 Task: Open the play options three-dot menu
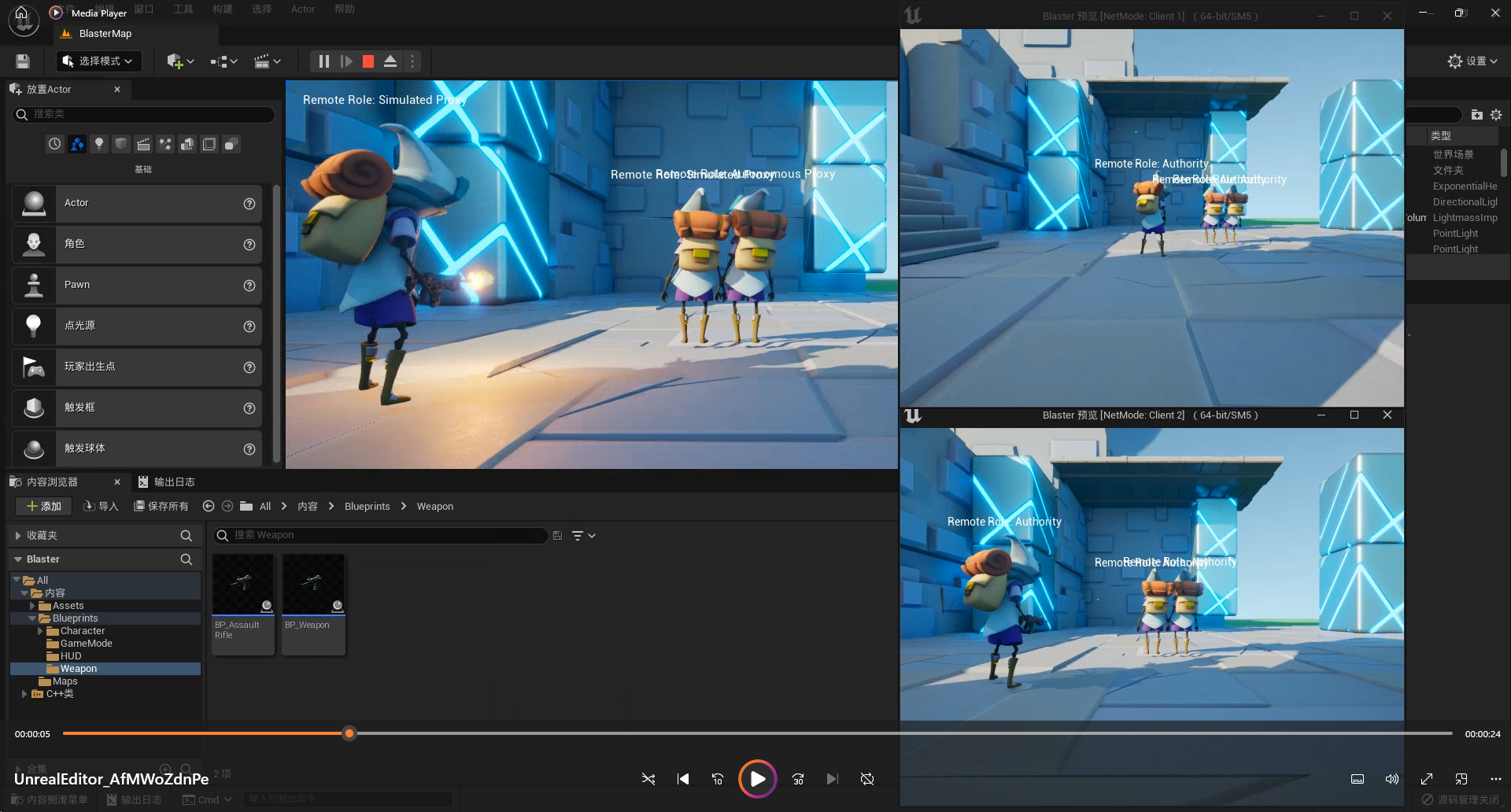(x=412, y=61)
